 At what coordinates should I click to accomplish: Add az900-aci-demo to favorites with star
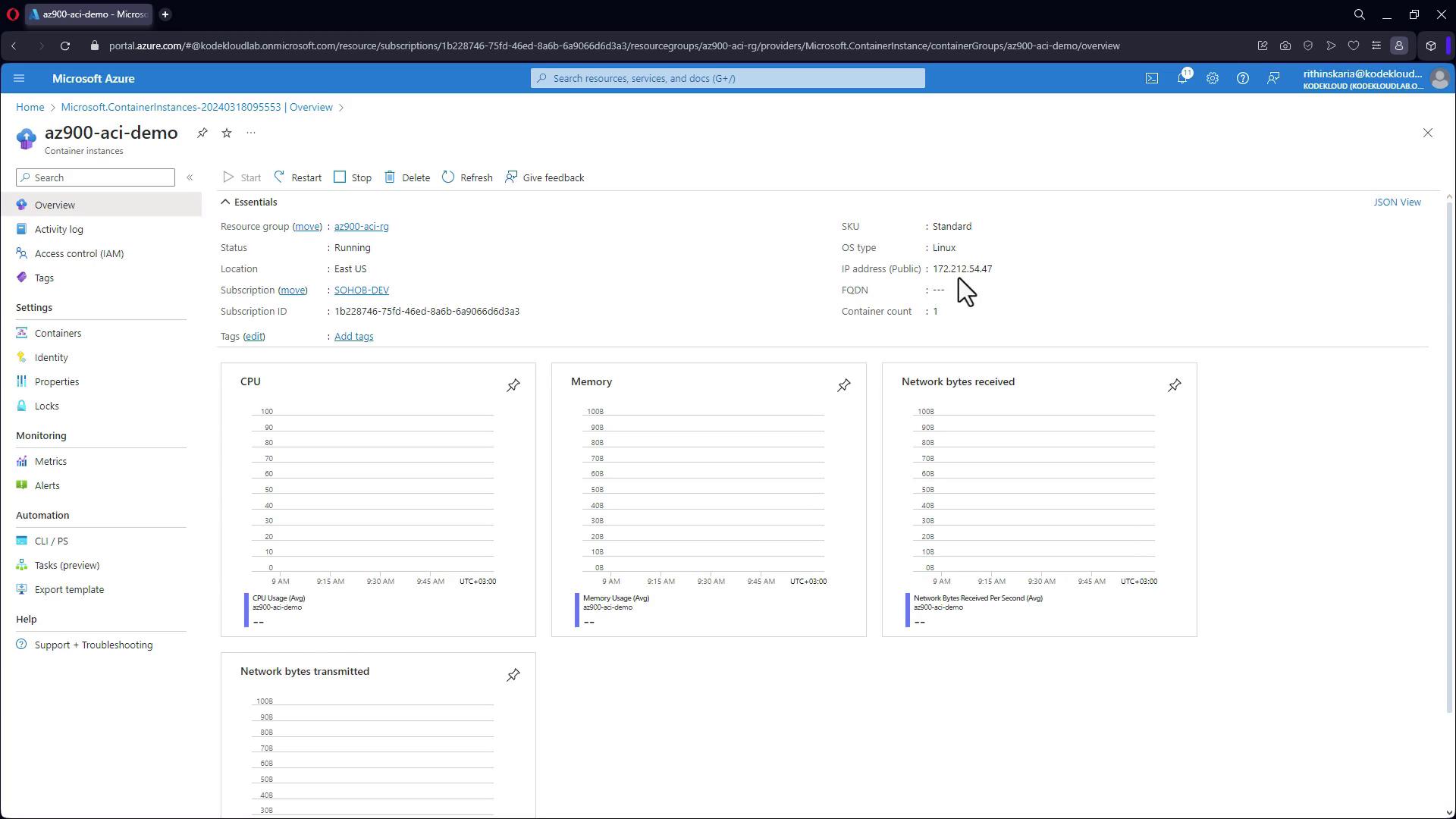pyautogui.click(x=227, y=133)
